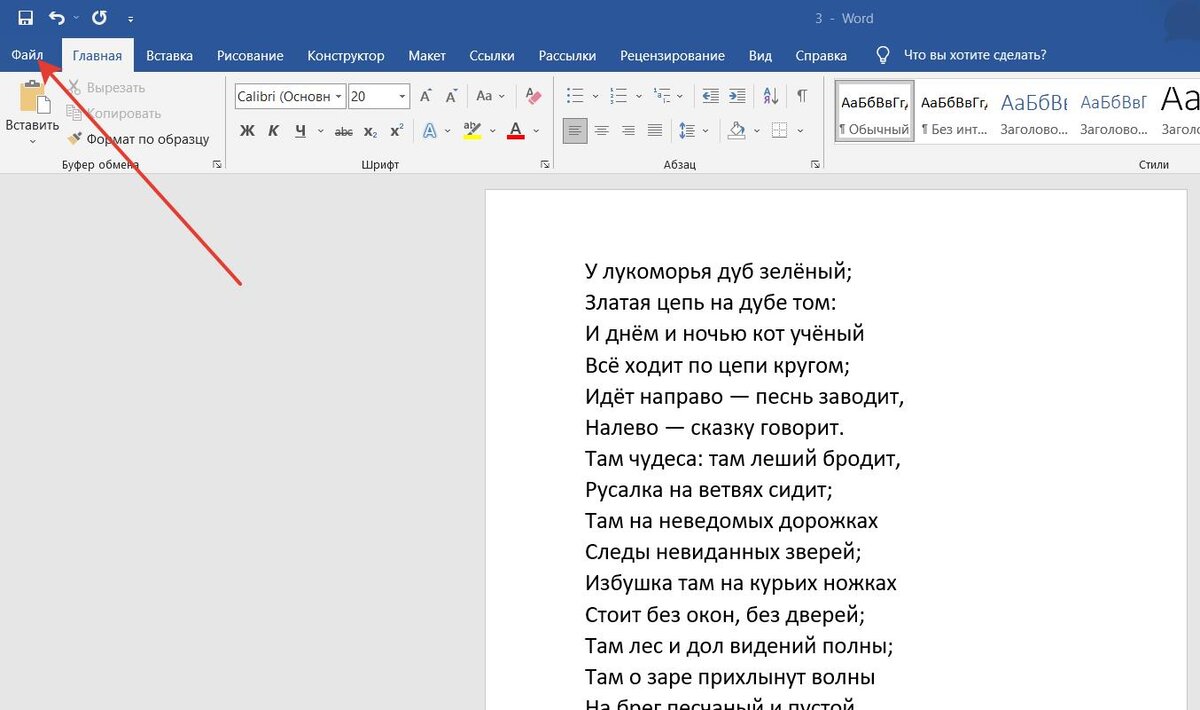The height and width of the screenshot is (710, 1200).
Task: Toggle strikethrough abc formatting
Action: point(344,131)
